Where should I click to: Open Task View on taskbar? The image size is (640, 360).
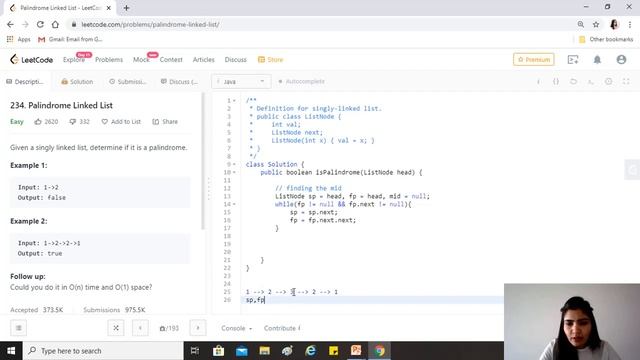click(195, 351)
